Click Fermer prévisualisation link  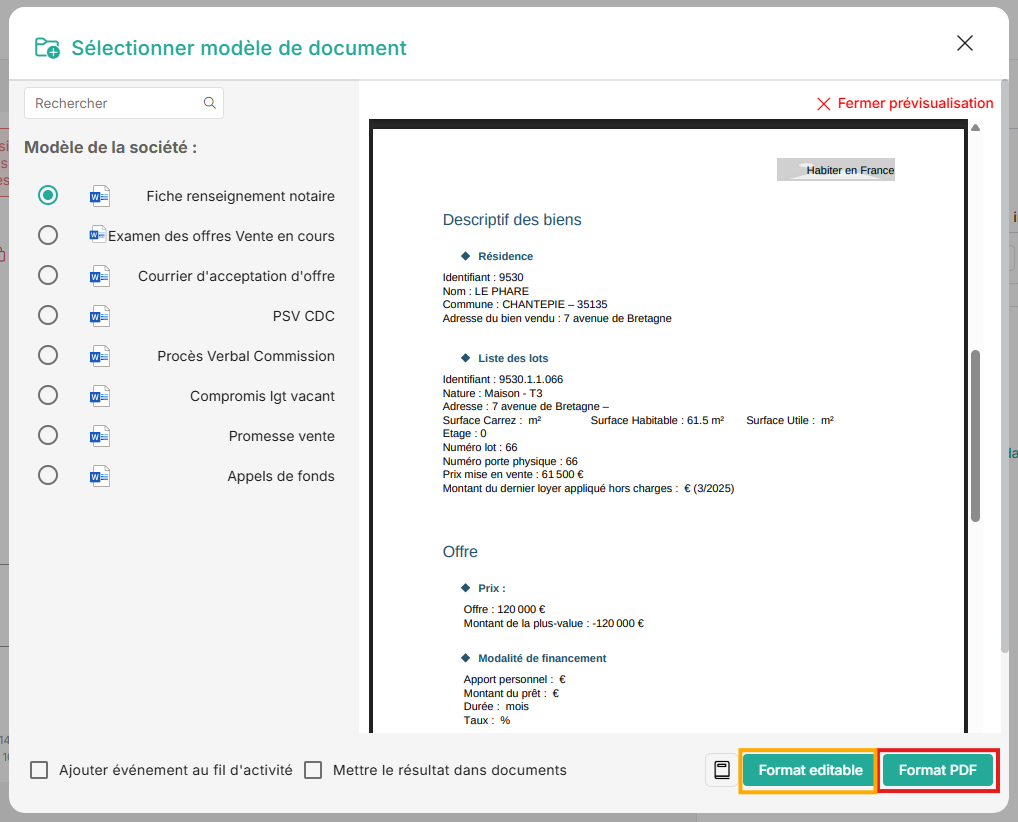[905, 103]
